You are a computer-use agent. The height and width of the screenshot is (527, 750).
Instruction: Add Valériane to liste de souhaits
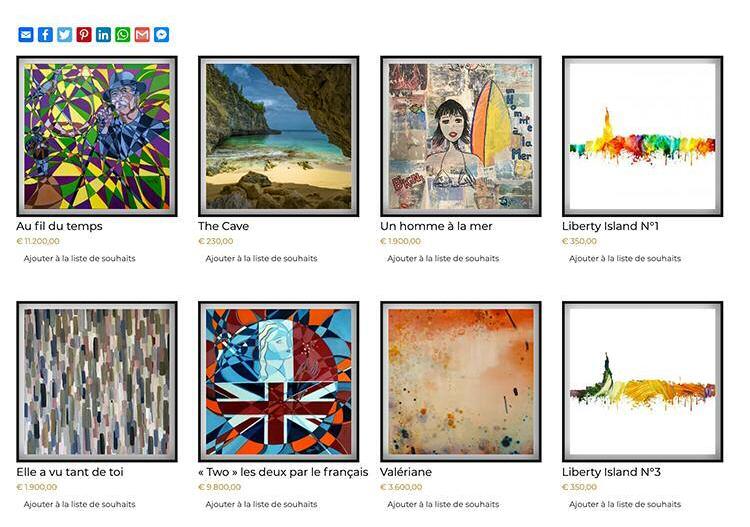click(x=443, y=504)
